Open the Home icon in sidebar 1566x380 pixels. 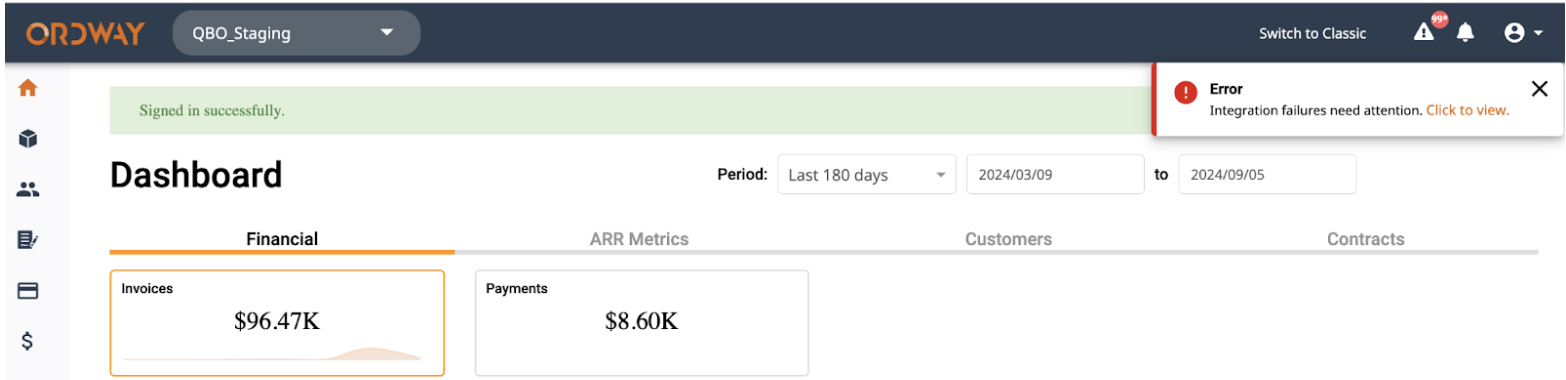tap(28, 88)
